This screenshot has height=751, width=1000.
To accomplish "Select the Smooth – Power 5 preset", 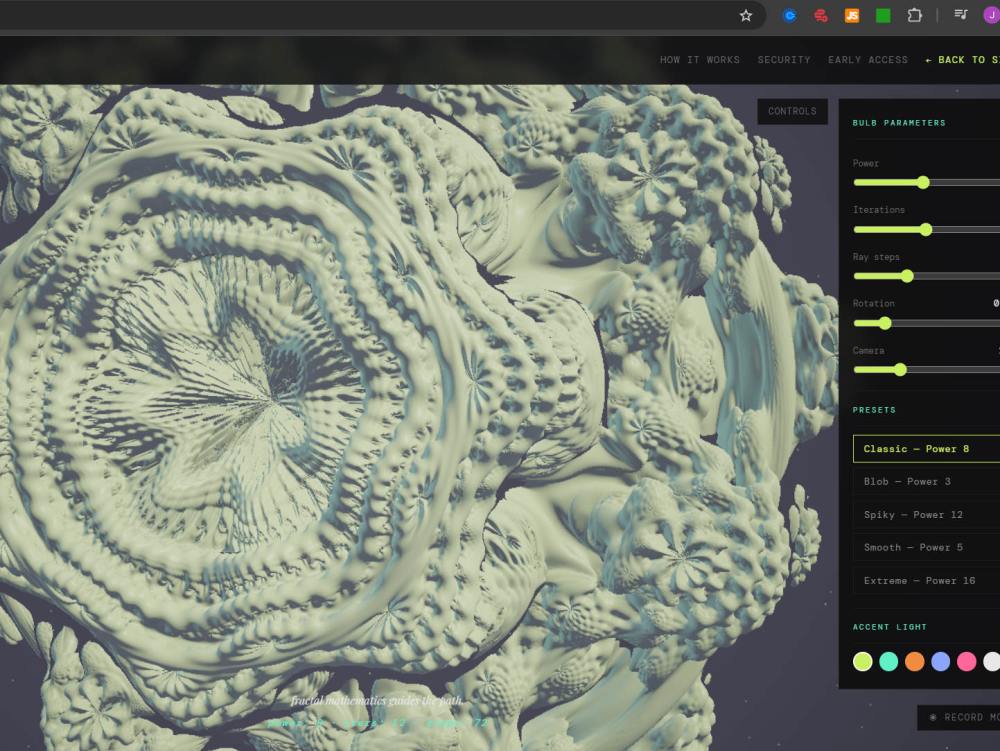I will point(926,547).
